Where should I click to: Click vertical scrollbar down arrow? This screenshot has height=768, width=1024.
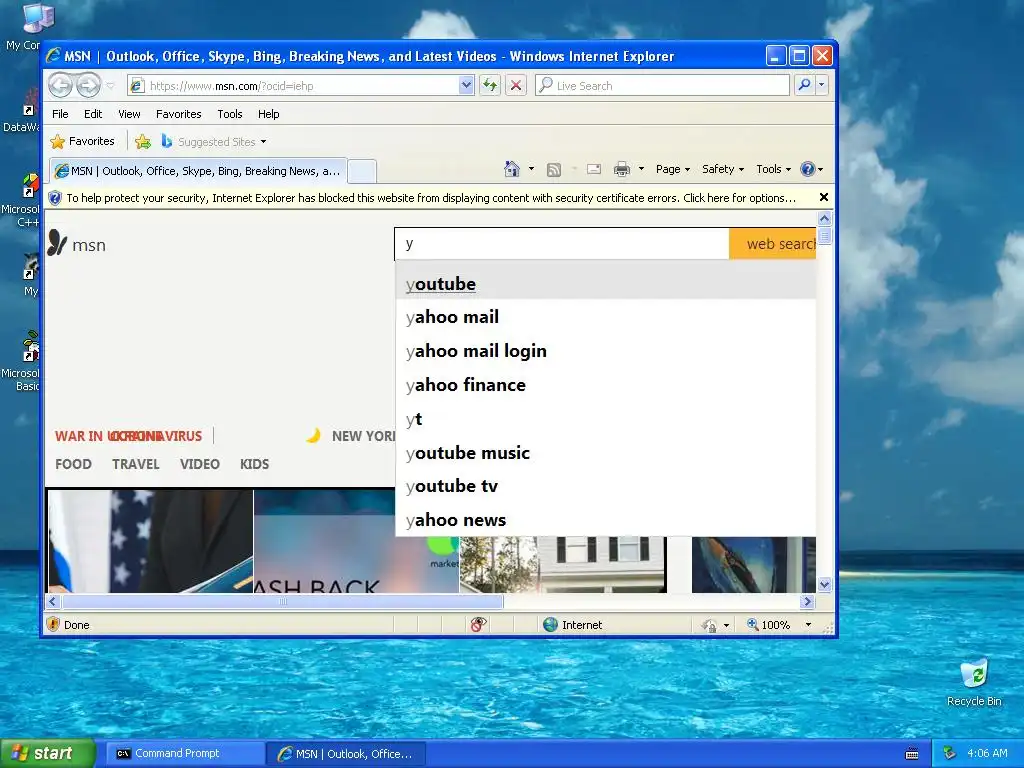(824, 584)
